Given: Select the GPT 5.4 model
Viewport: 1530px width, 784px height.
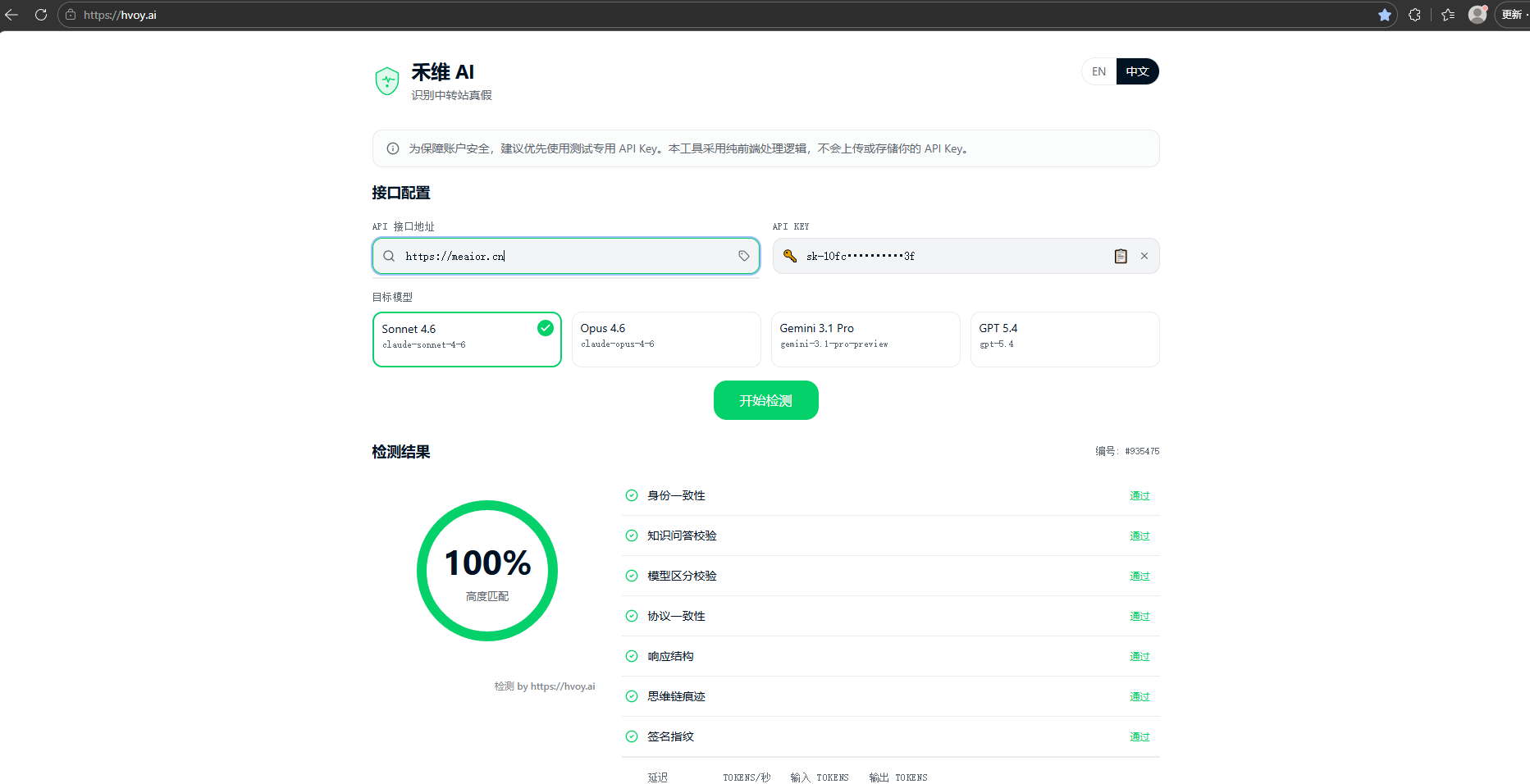Looking at the screenshot, I should tap(1064, 339).
